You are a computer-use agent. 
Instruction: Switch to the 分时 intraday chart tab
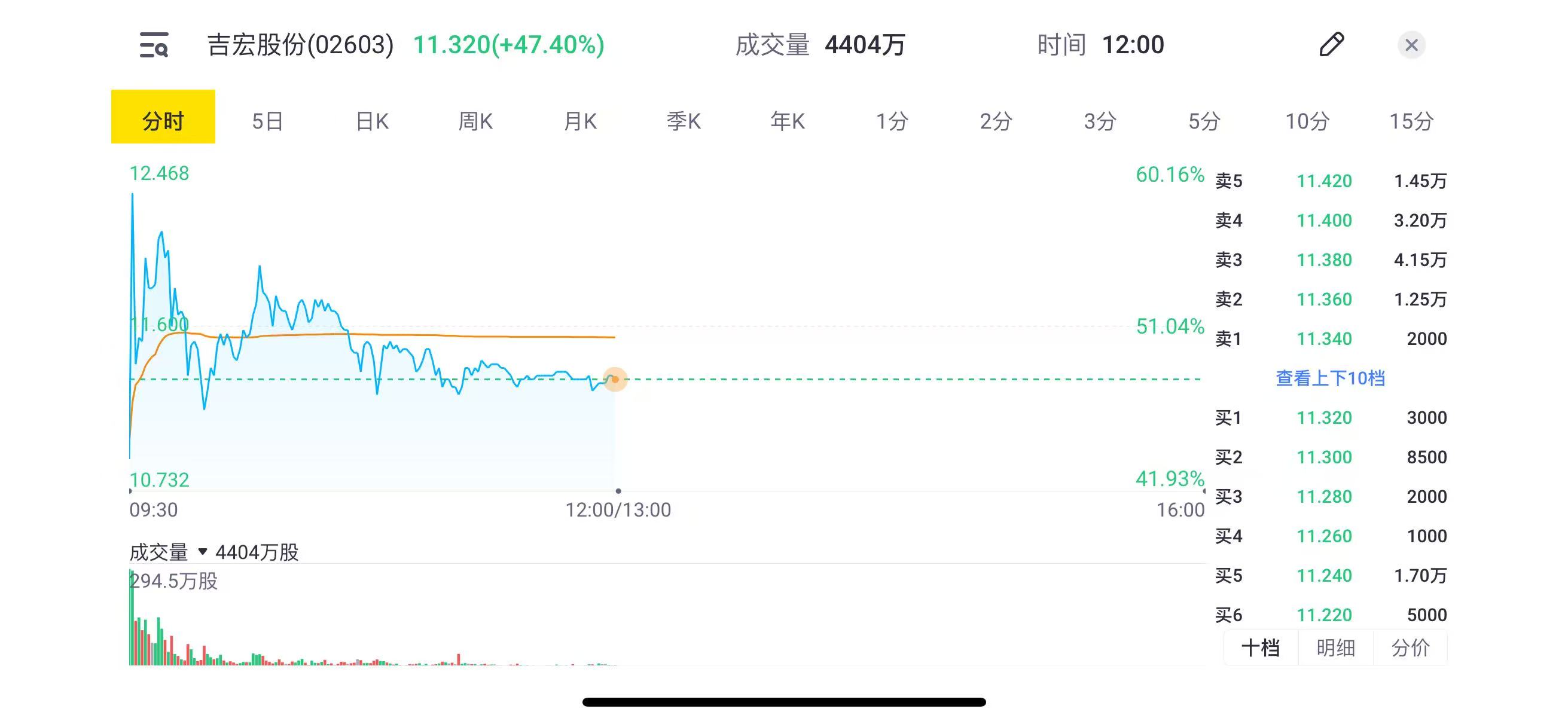pyautogui.click(x=163, y=121)
